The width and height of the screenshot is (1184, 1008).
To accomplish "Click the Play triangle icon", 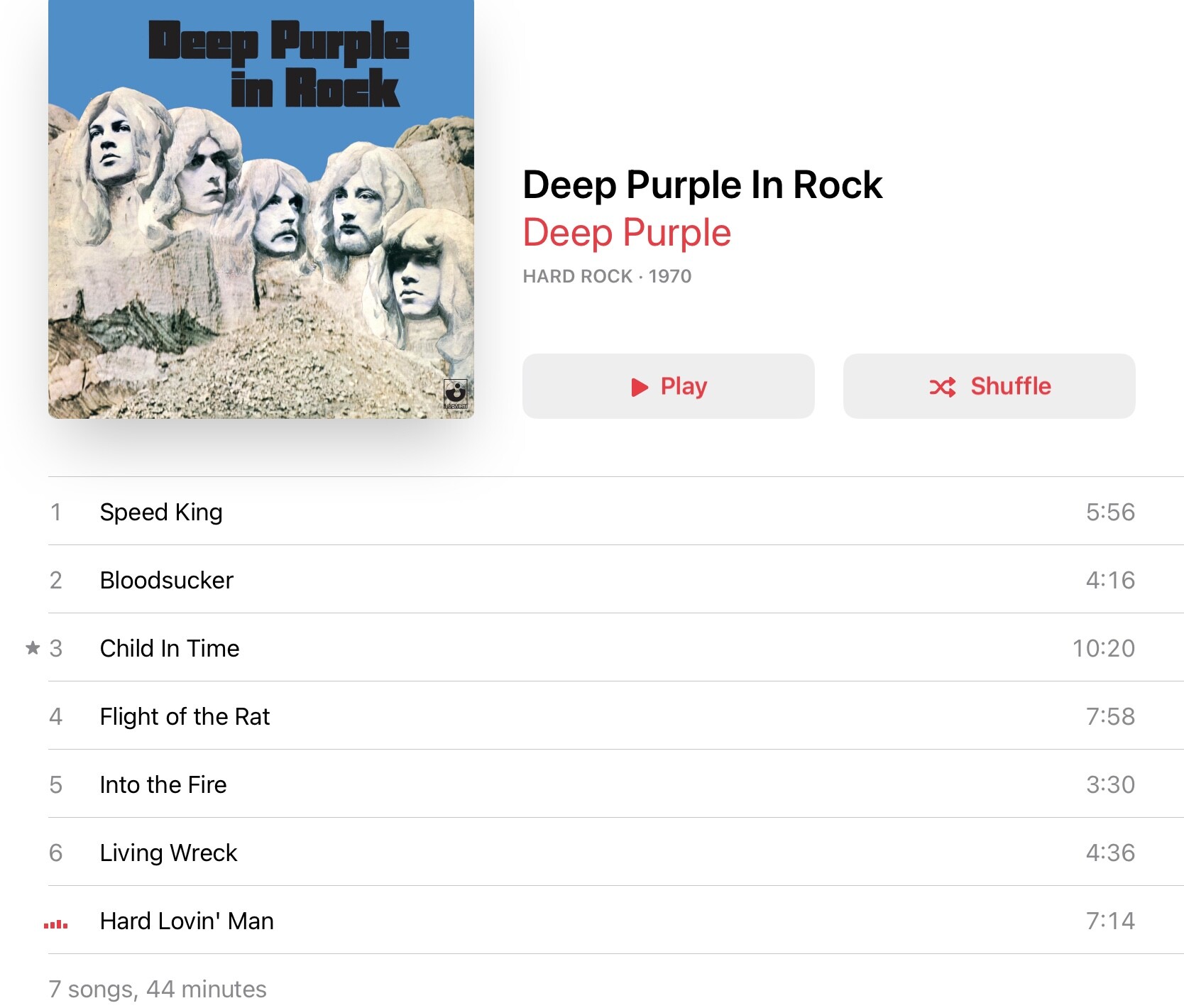I will (640, 387).
